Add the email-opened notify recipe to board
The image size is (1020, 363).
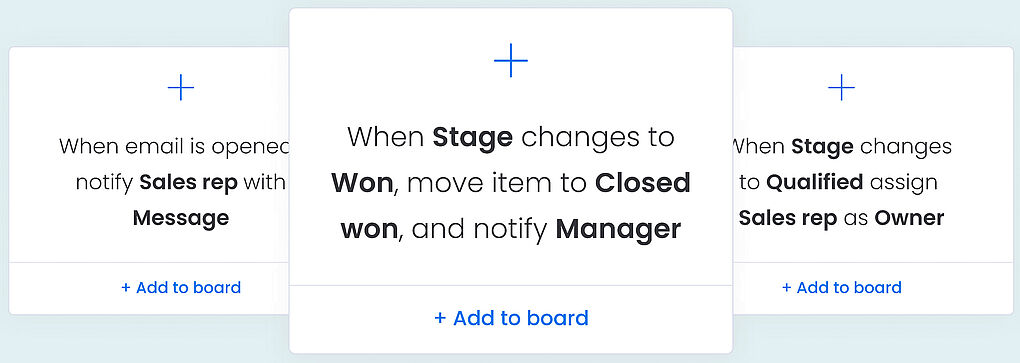point(181,288)
